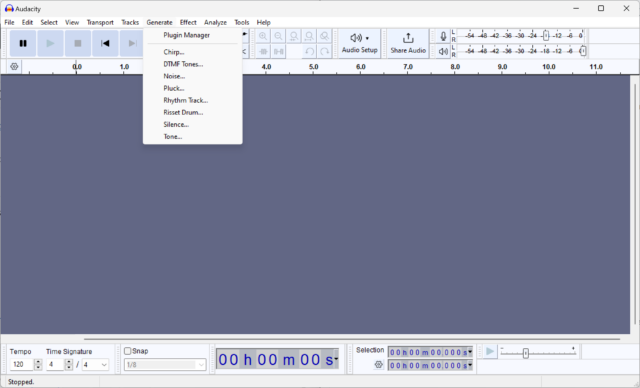Viewport: 640px width, 388px height.
Task: Choose Plugin Manager from Generate menu
Action: pos(193,35)
